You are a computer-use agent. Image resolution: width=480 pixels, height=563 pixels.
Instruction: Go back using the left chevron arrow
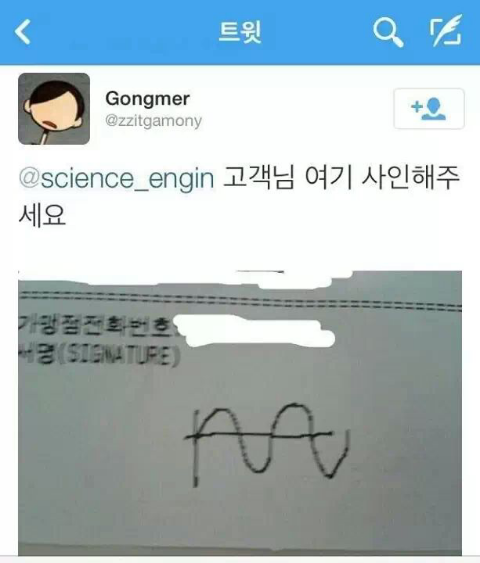(x=23, y=32)
